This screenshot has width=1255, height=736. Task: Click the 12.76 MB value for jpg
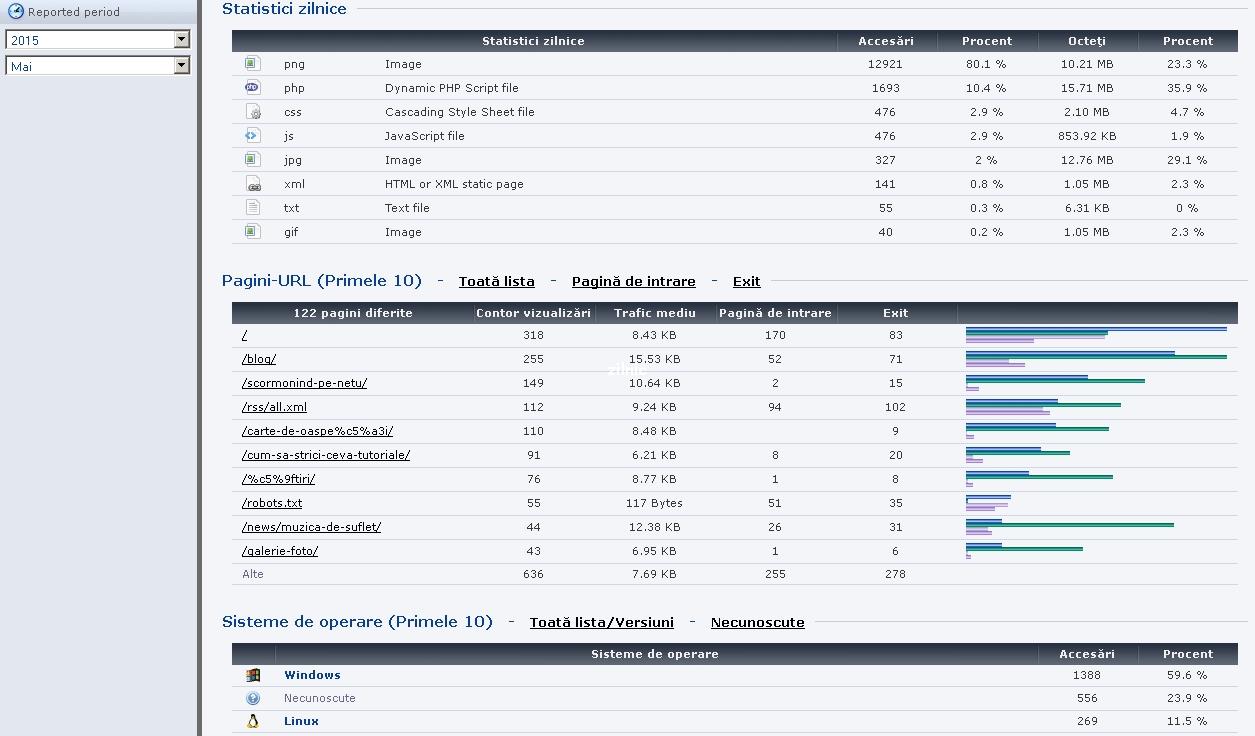pyautogui.click(x=1087, y=160)
